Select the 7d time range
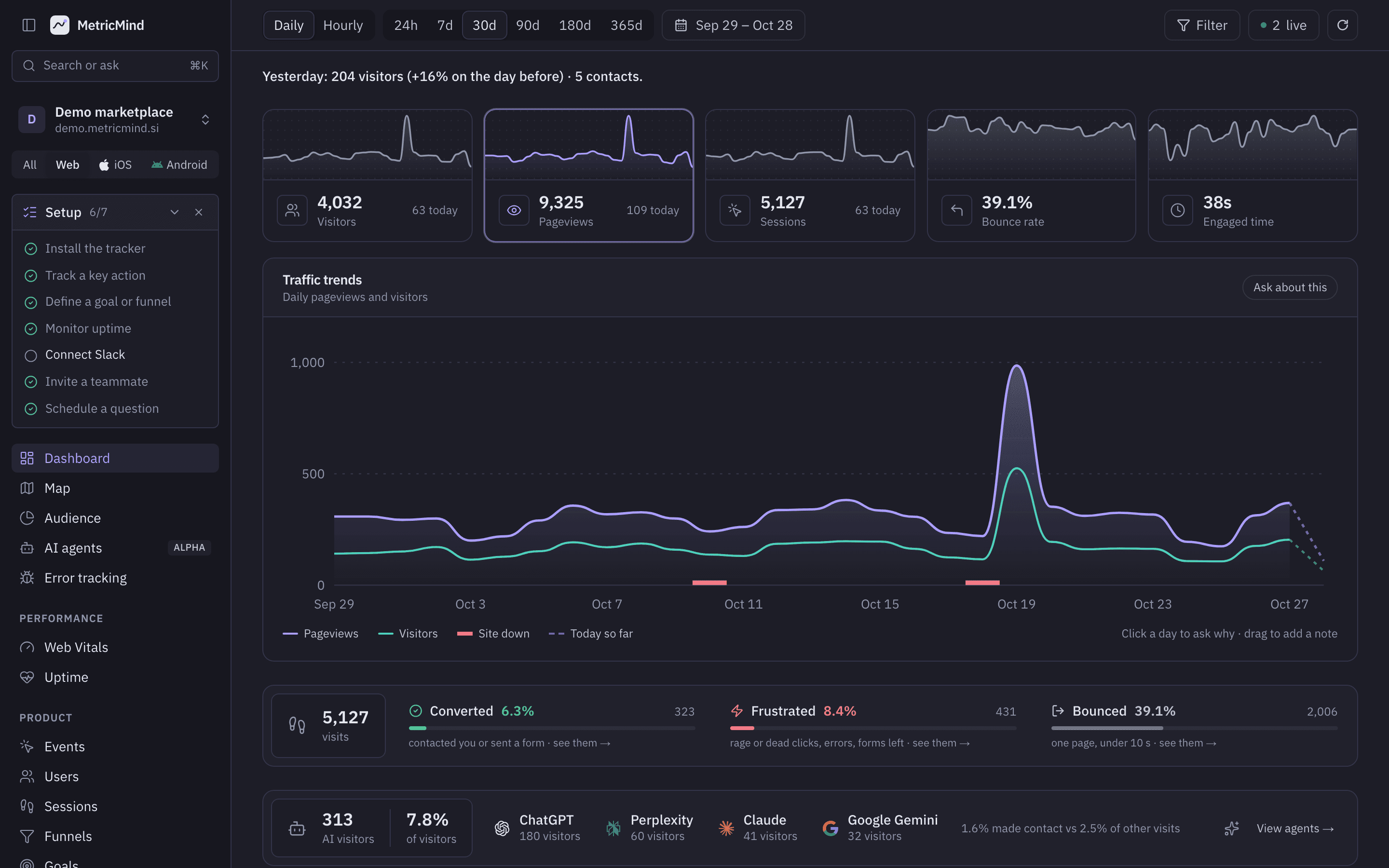This screenshot has height=868, width=1389. (x=445, y=25)
